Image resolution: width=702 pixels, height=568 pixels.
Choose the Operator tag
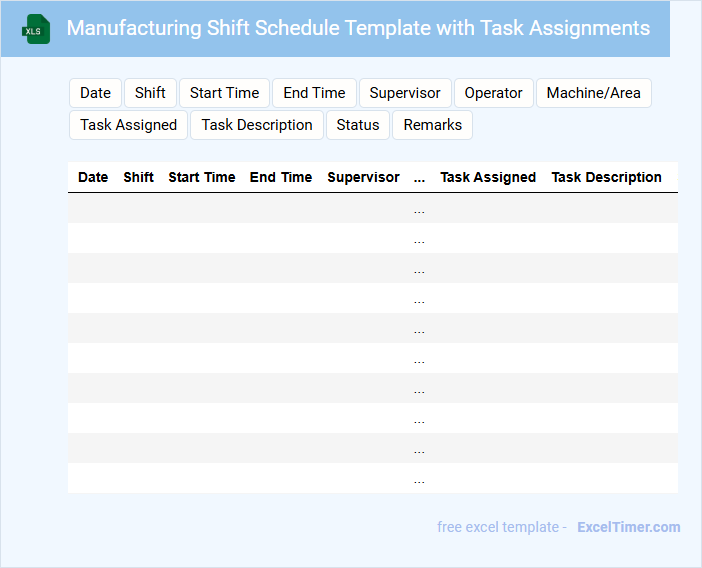pos(493,93)
